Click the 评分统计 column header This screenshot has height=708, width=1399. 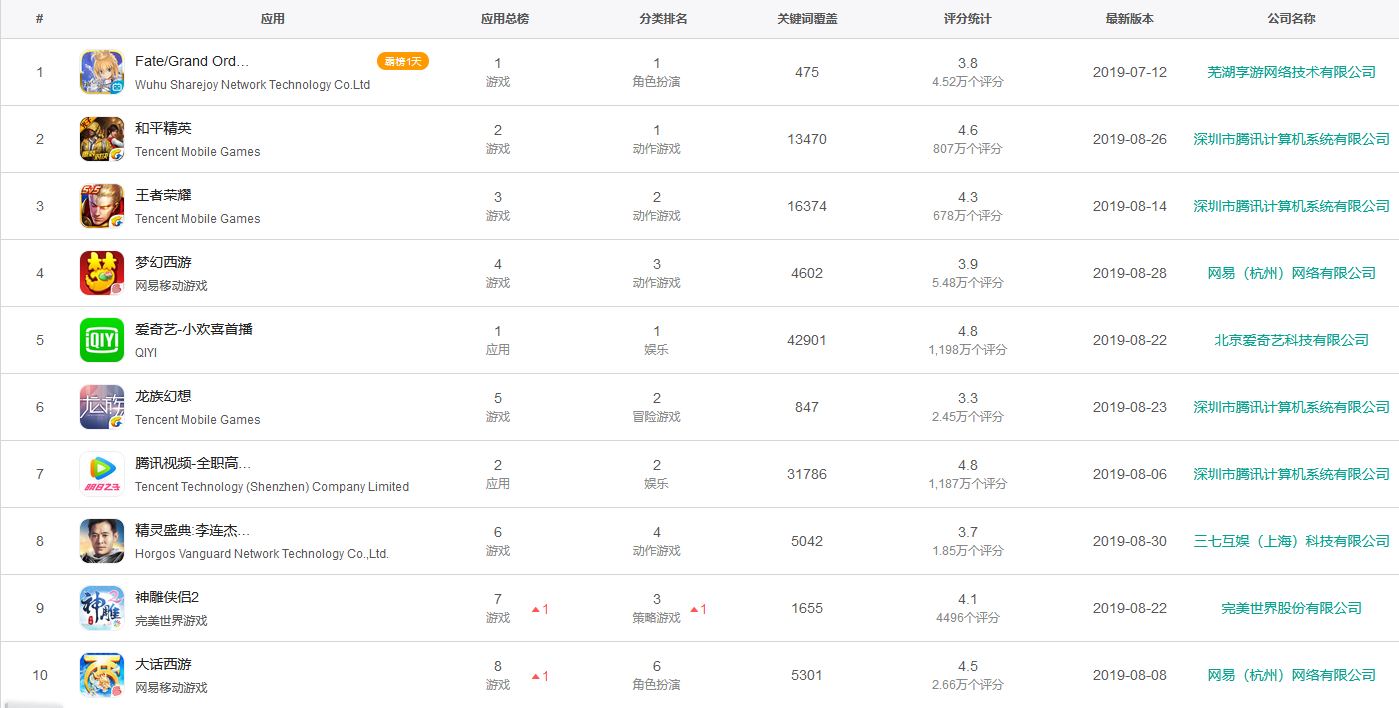[968, 19]
